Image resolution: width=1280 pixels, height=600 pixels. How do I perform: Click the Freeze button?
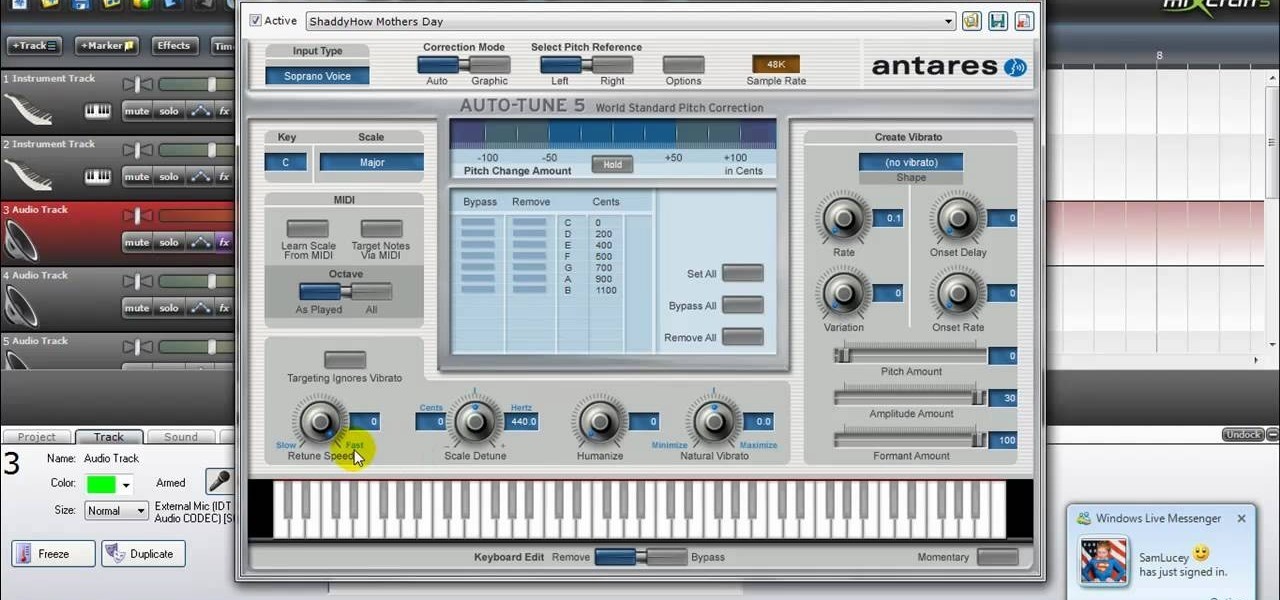pyautogui.click(x=54, y=553)
